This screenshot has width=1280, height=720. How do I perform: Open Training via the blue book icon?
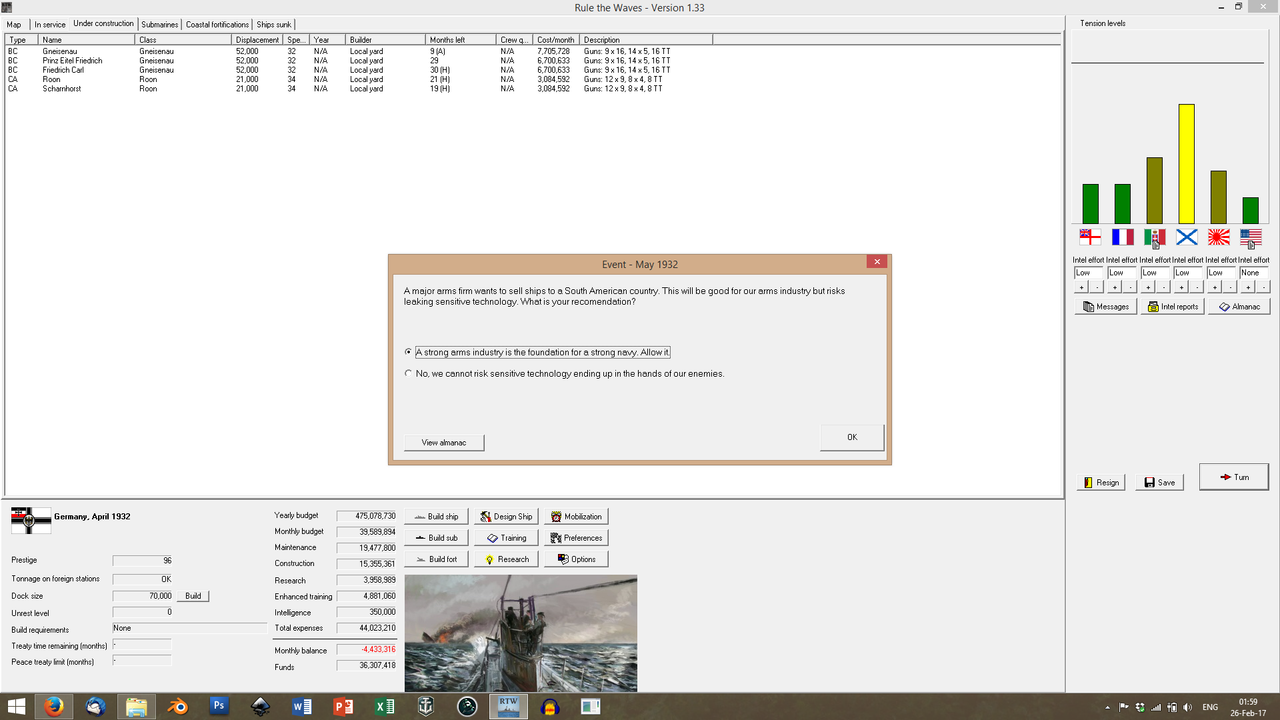click(505, 537)
